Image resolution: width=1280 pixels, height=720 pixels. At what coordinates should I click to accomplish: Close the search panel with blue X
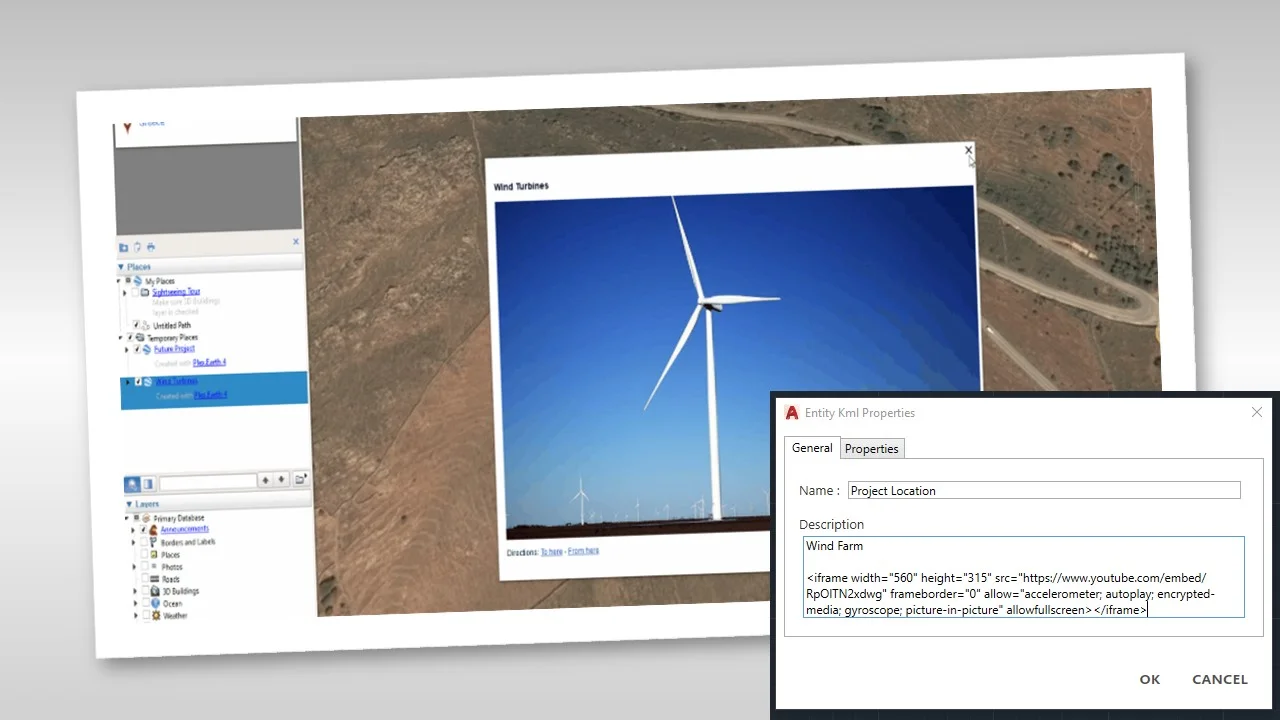pyautogui.click(x=296, y=241)
